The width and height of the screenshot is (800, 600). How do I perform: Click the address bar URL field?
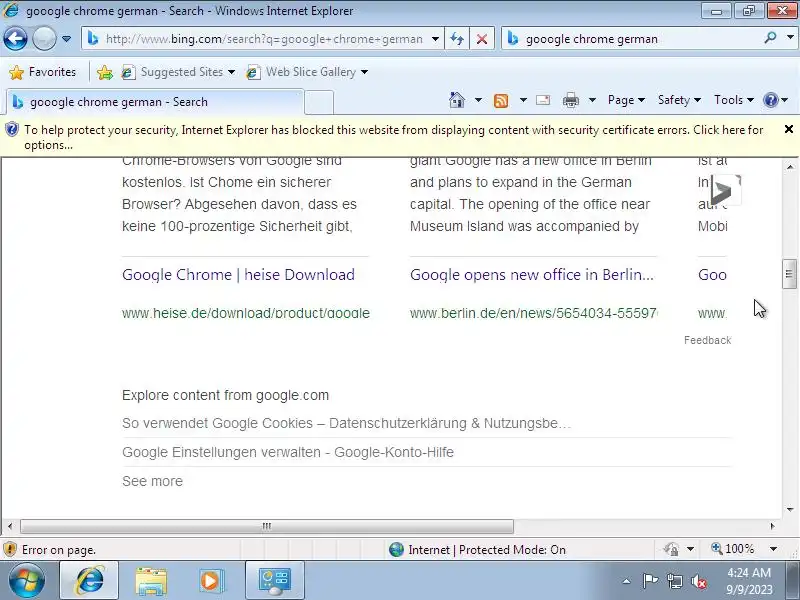[264, 39]
